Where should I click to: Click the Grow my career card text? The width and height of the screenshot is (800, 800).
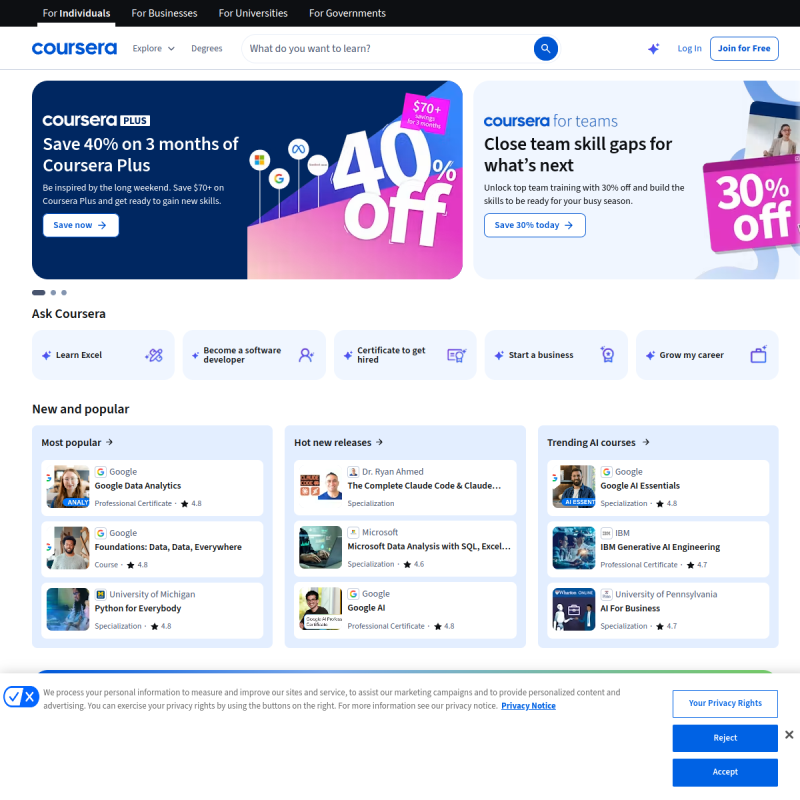(691, 355)
